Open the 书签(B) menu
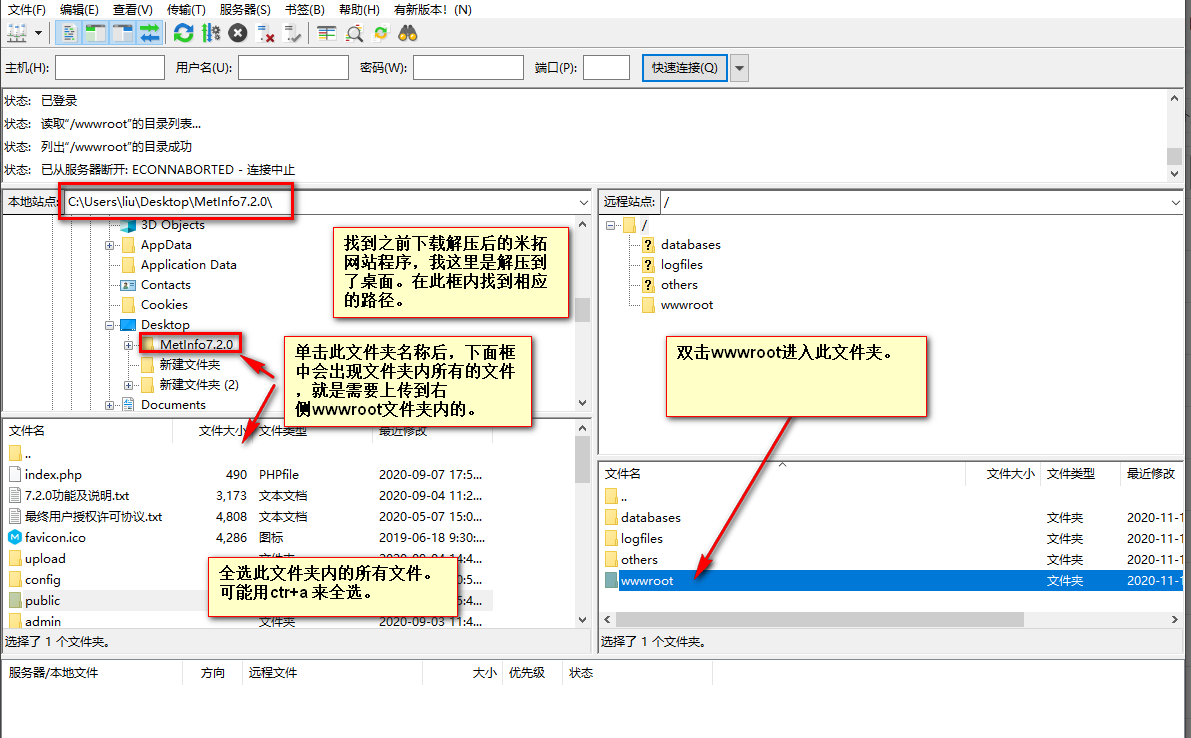1191x738 pixels. pos(305,9)
